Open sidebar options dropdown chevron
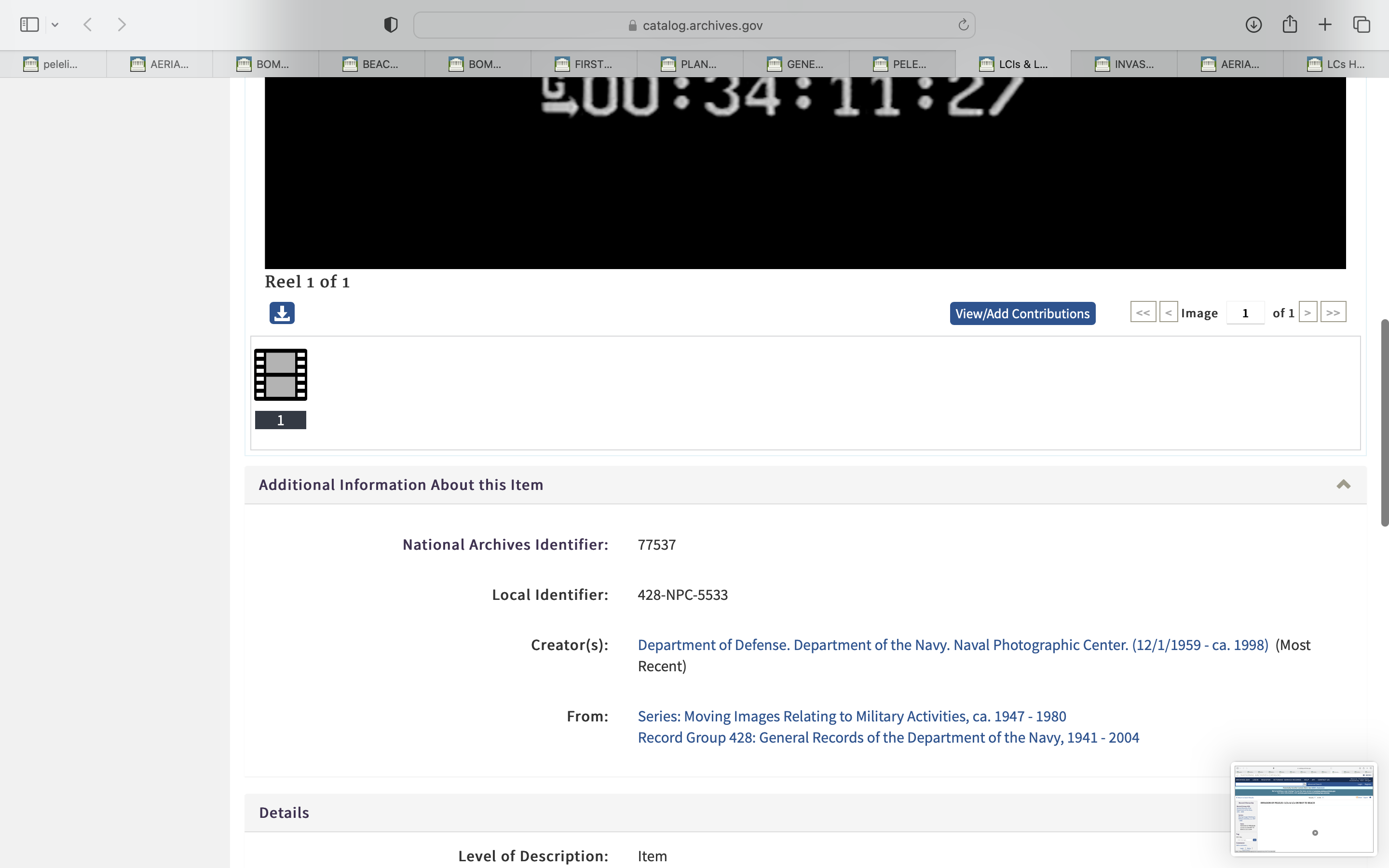Screen dimensions: 1389x868 (55, 25)
